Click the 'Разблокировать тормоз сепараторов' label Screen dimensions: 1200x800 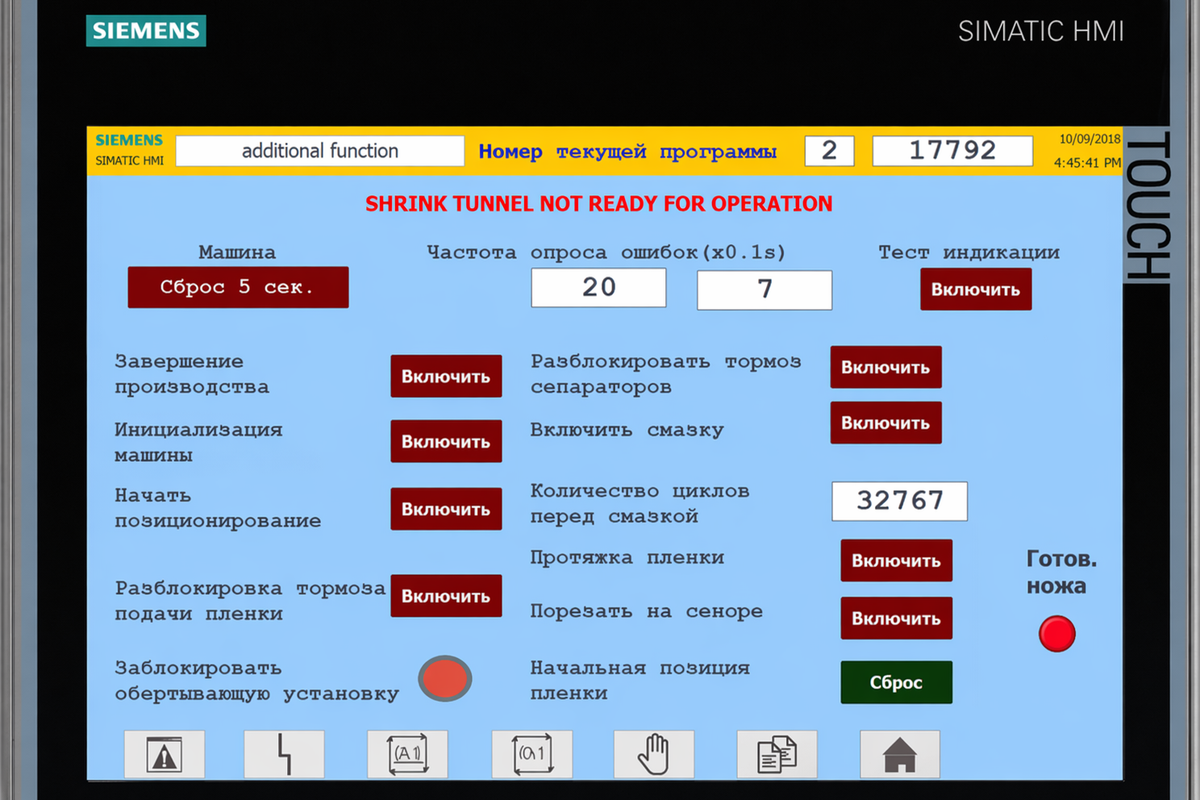[666, 374]
